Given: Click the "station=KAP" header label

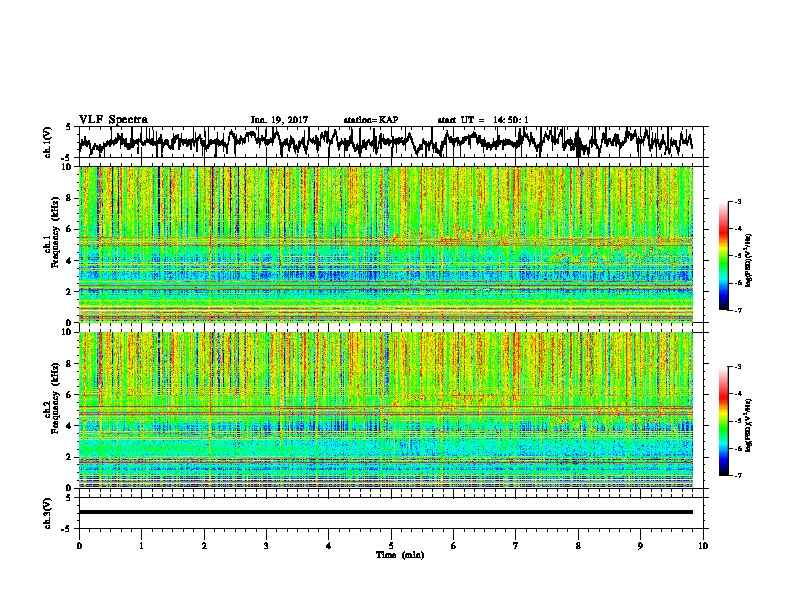Looking at the screenshot, I should point(371,120).
